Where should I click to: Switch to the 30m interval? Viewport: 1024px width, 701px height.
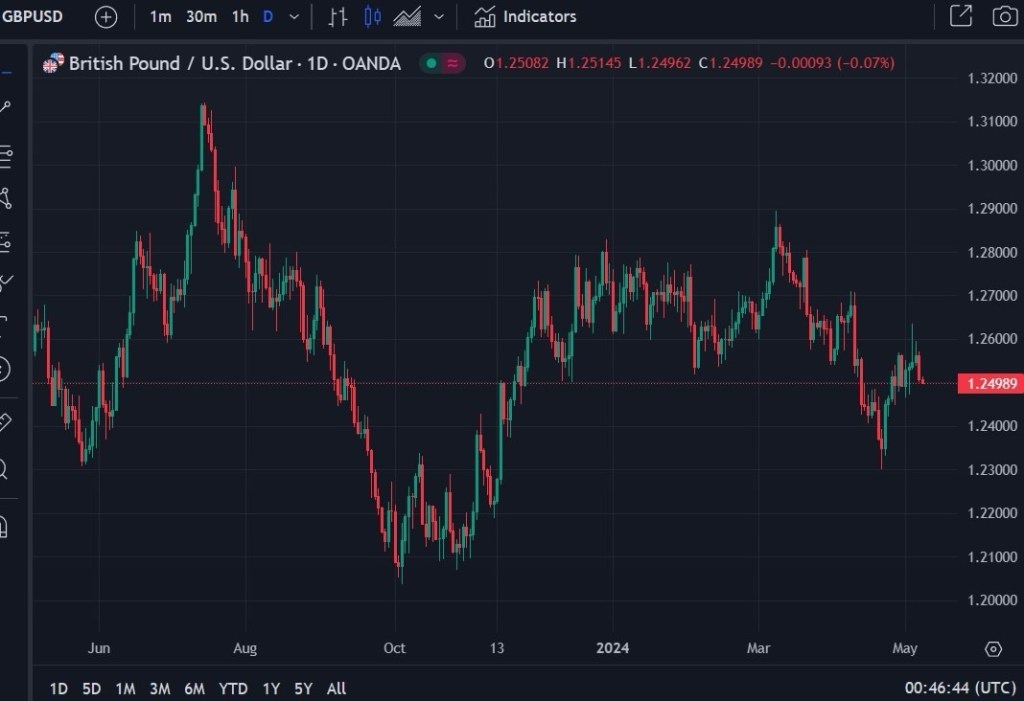click(x=201, y=17)
